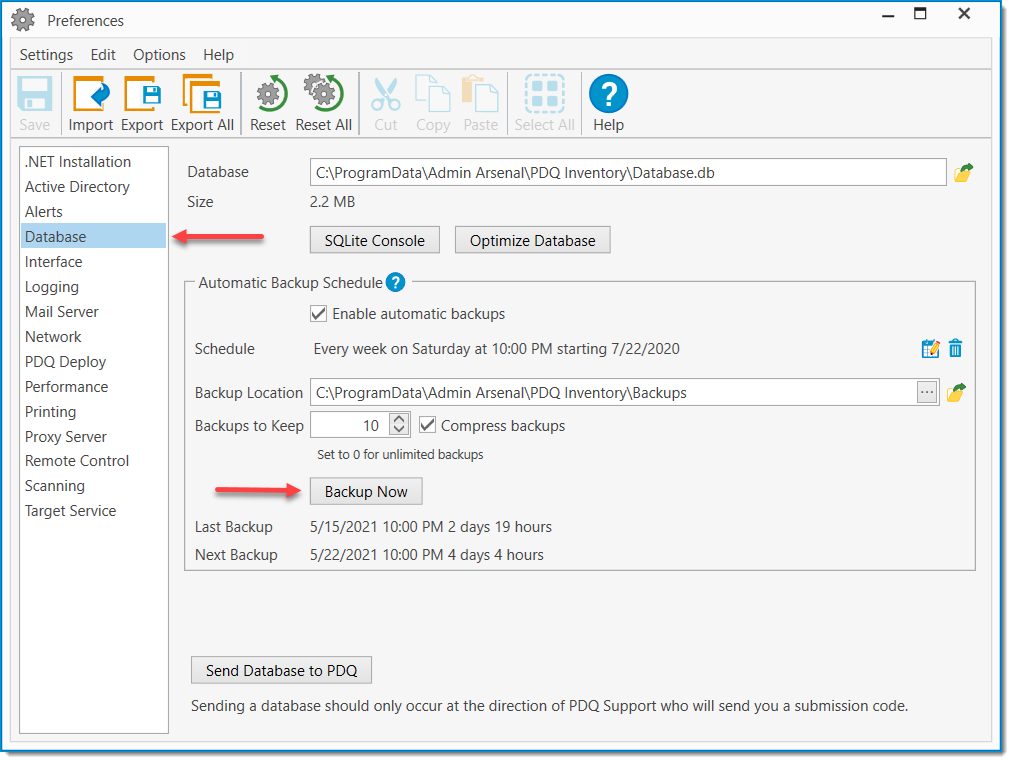Open the Options menu
Image resolution: width=1012 pixels, height=762 pixels.
click(x=159, y=55)
